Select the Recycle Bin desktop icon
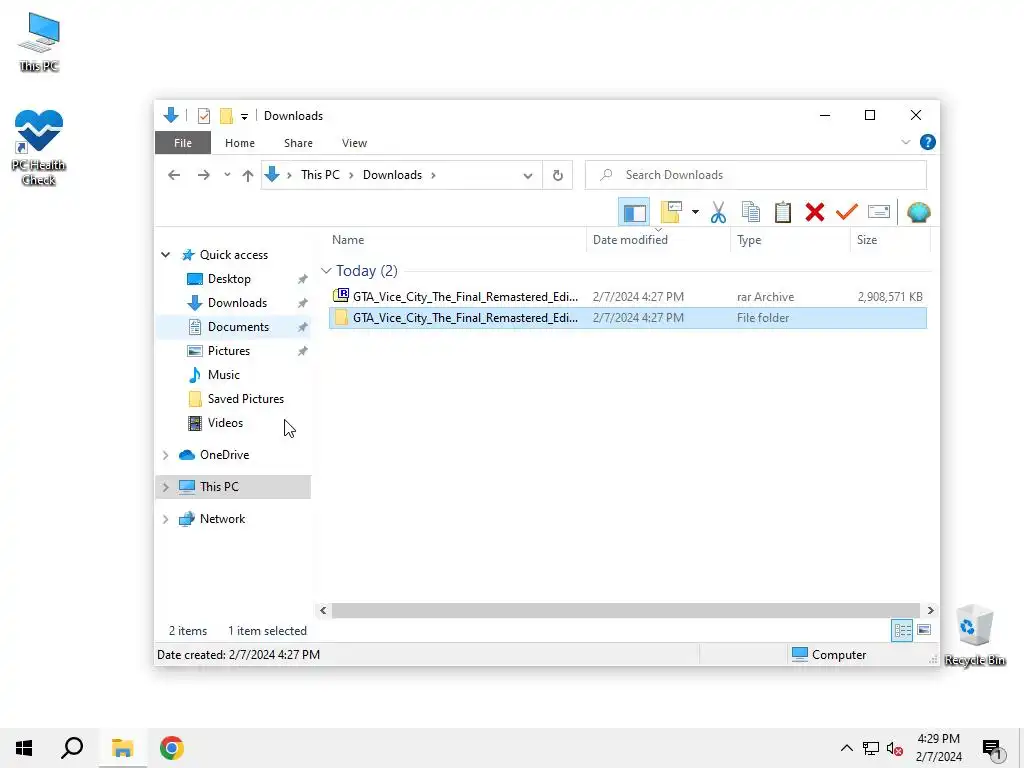This screenshot has height=768, width=1024. click(x=974, y=635)
